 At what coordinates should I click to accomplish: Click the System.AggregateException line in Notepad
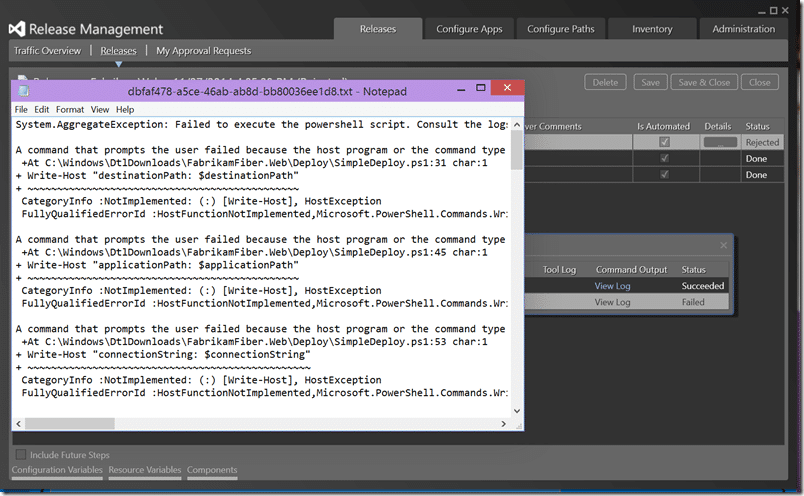coord(262,125)
